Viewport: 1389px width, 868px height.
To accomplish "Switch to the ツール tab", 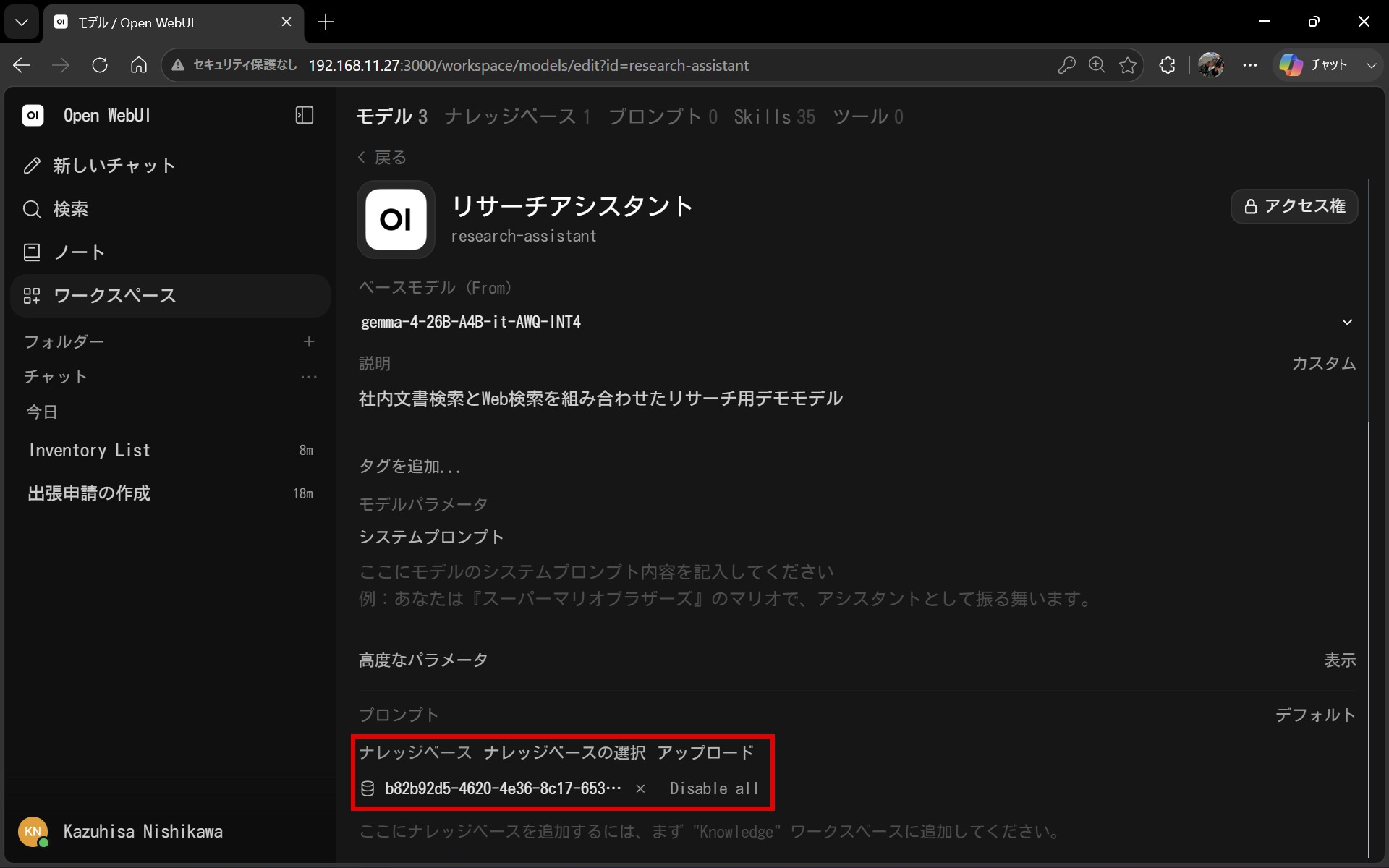I will tap(867, 116).
